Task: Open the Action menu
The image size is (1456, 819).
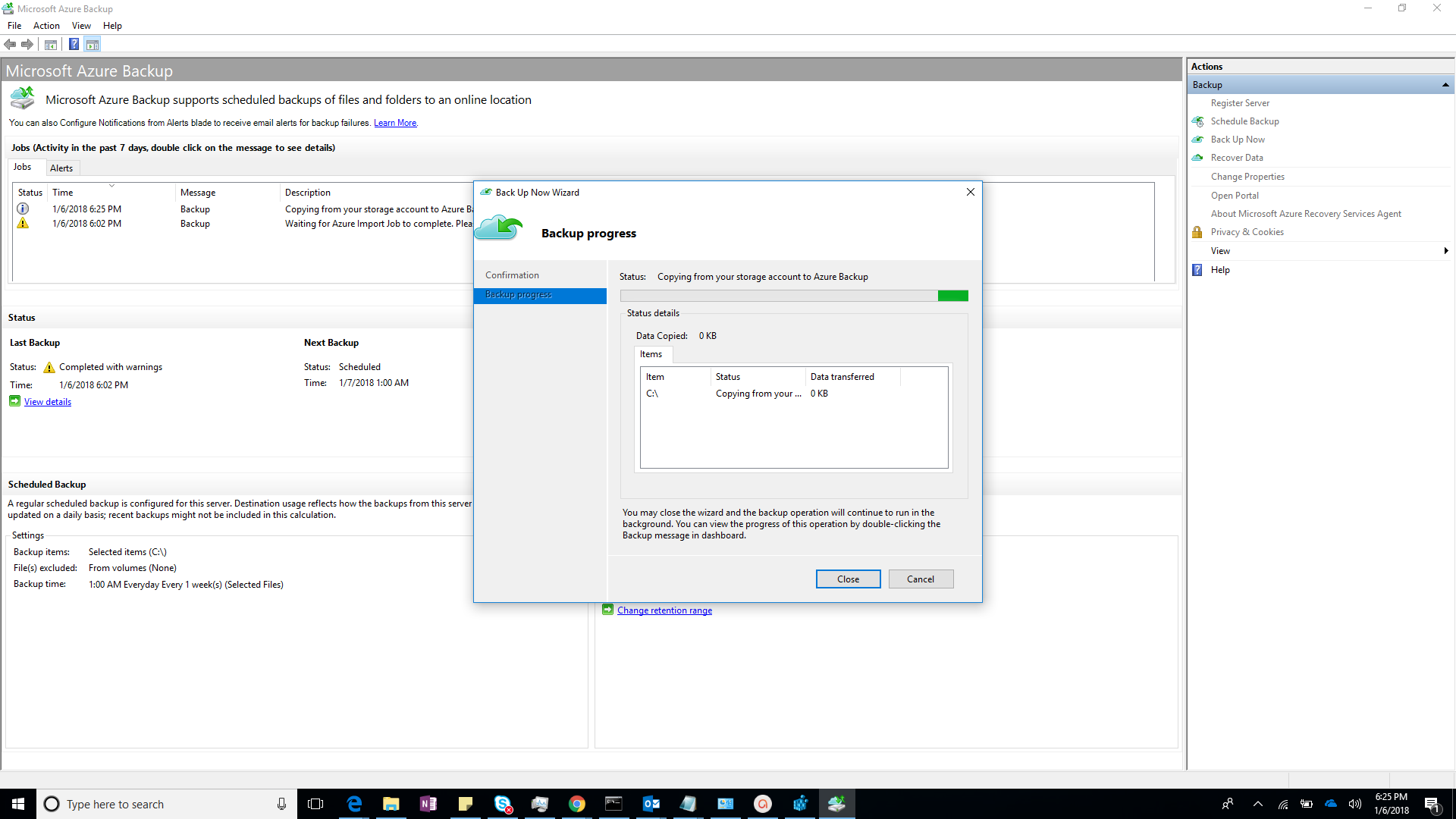Action: (46, 25)
